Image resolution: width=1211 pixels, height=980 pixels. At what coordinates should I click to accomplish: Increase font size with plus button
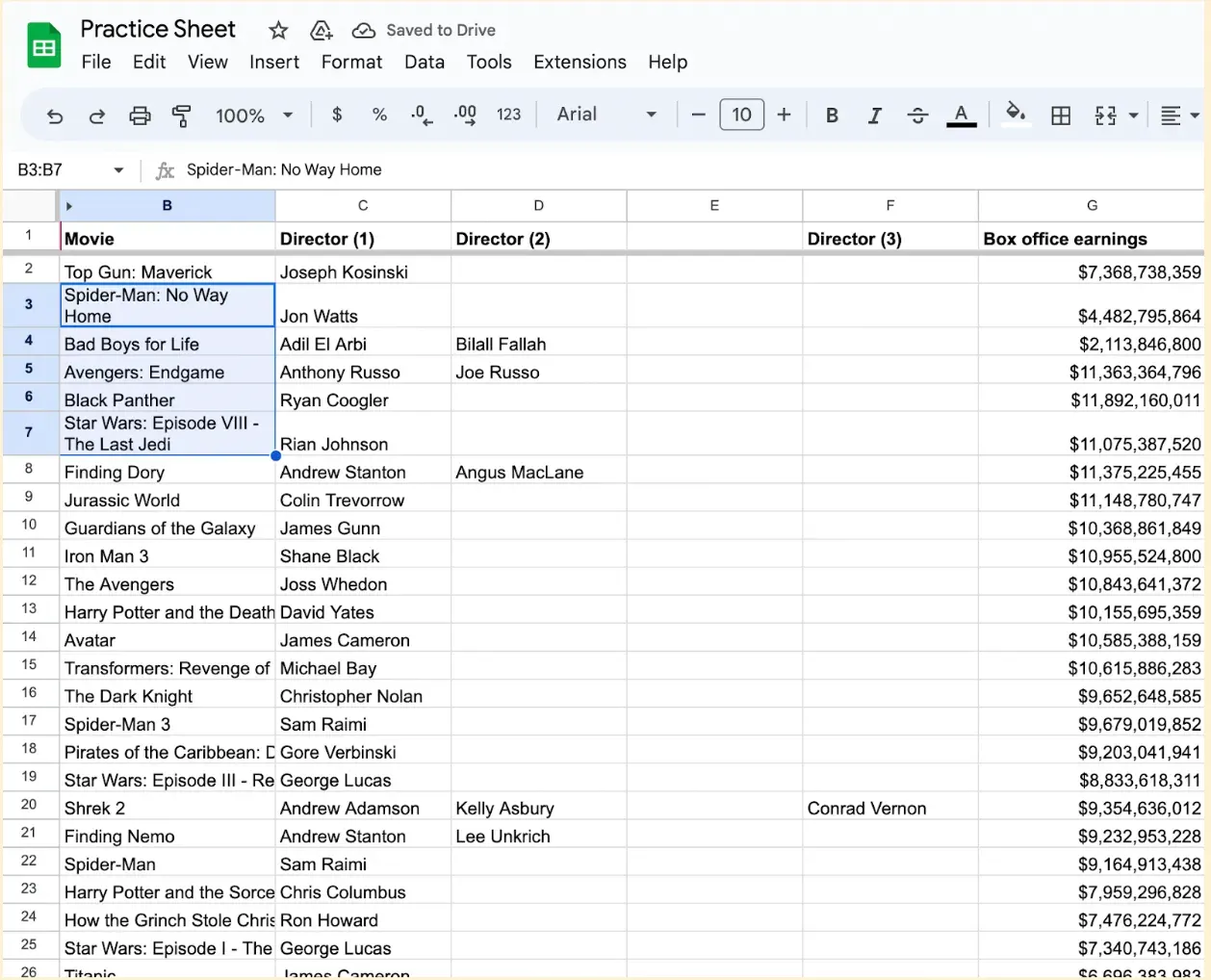coord(784,115)
